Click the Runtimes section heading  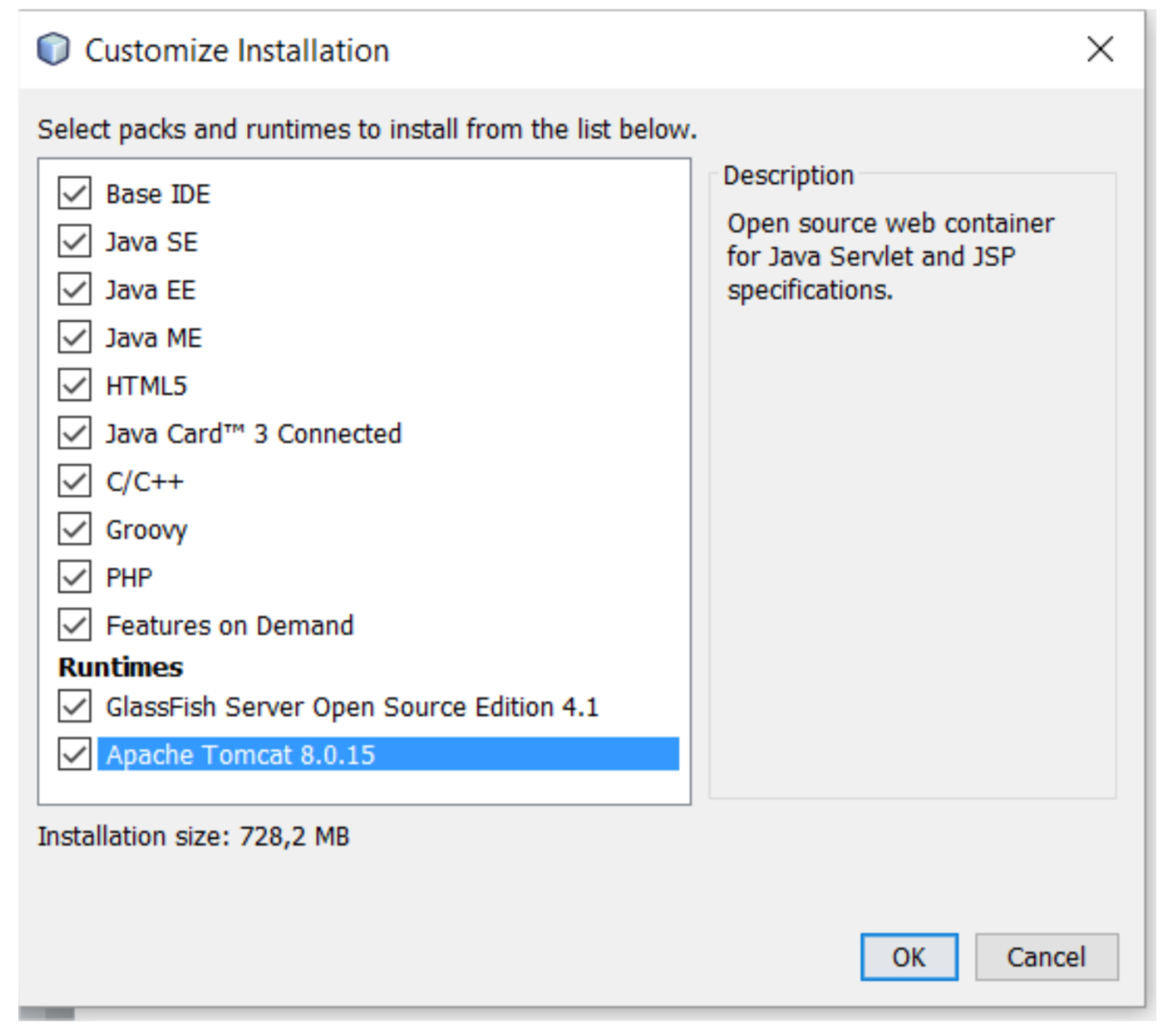click(120, 667)
